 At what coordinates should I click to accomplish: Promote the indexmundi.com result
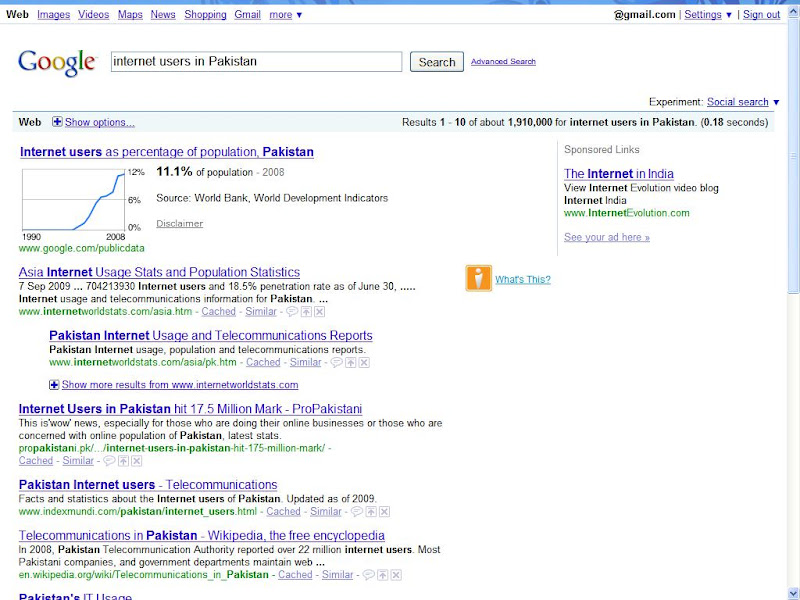tap(371, 511)
